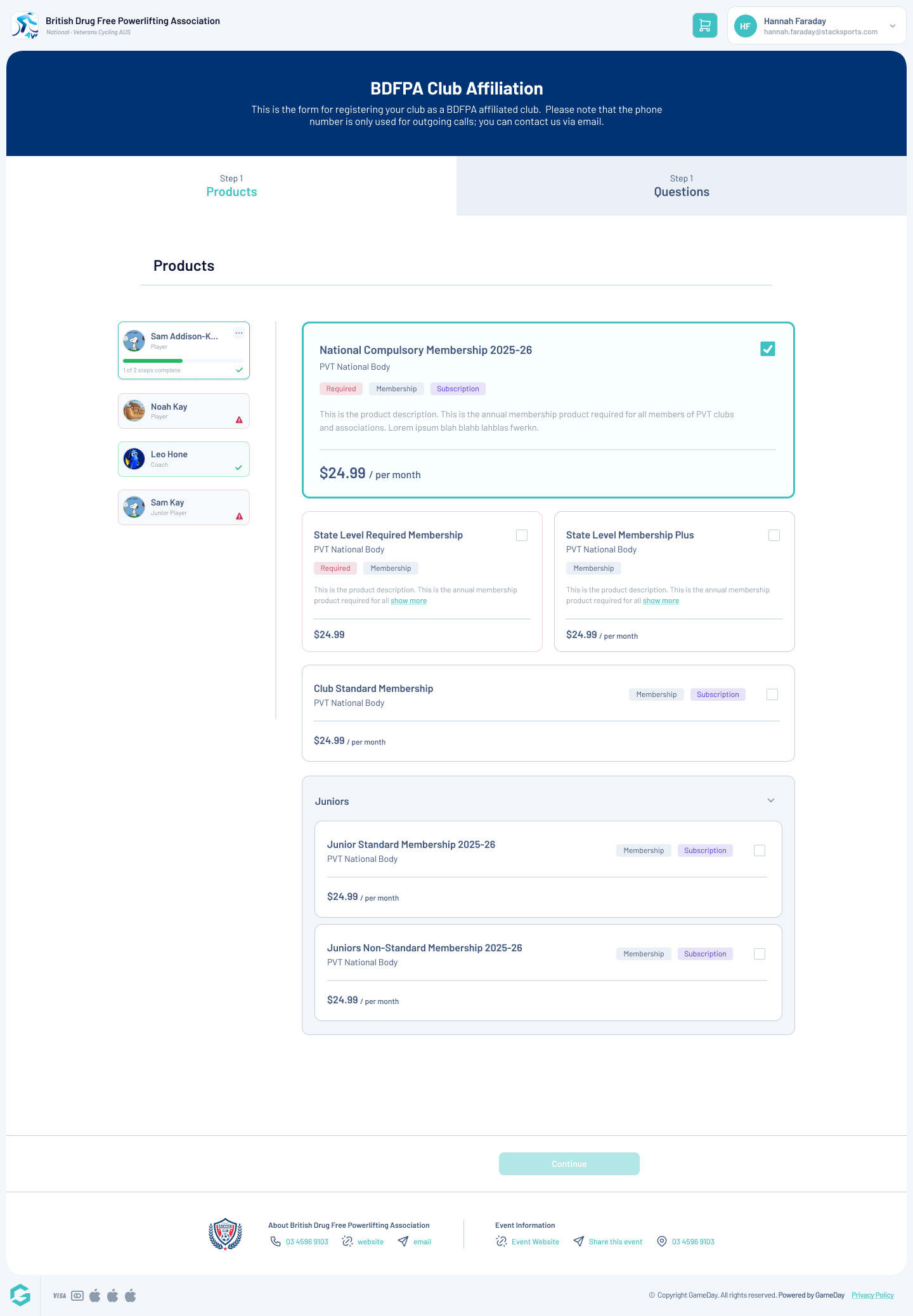Expand State Level Membership Plus show more
Viewport: 913px width, 1316px height.
coord(661,601)
